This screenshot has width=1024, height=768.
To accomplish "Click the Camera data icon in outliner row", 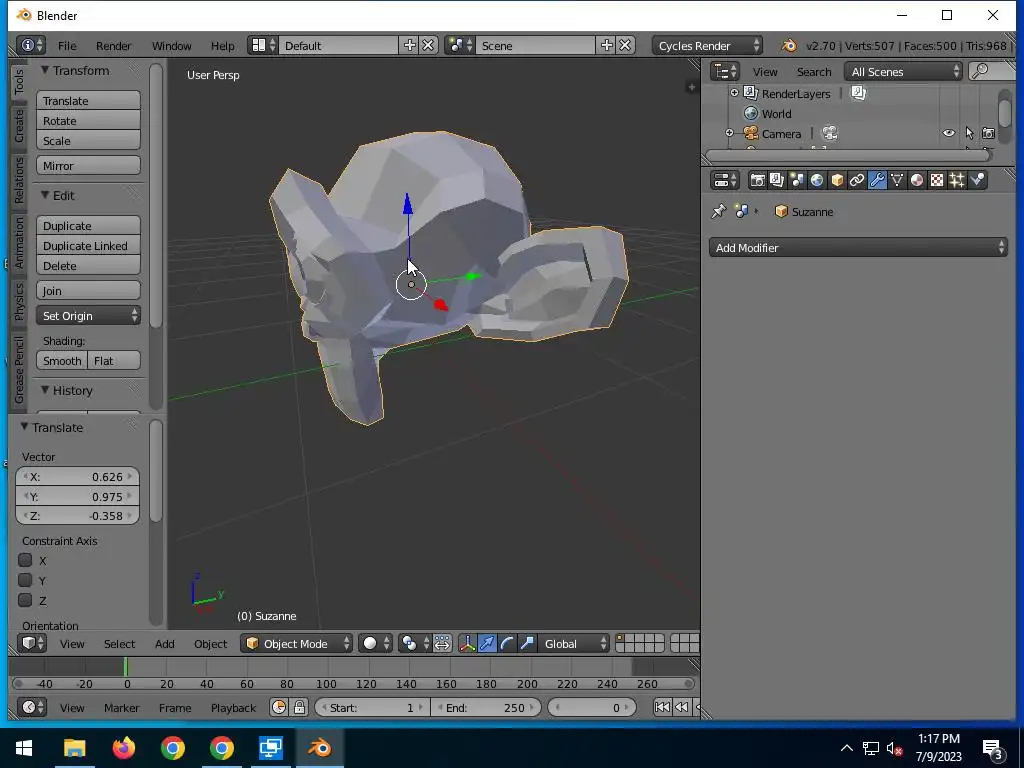I will coord(829,133).
